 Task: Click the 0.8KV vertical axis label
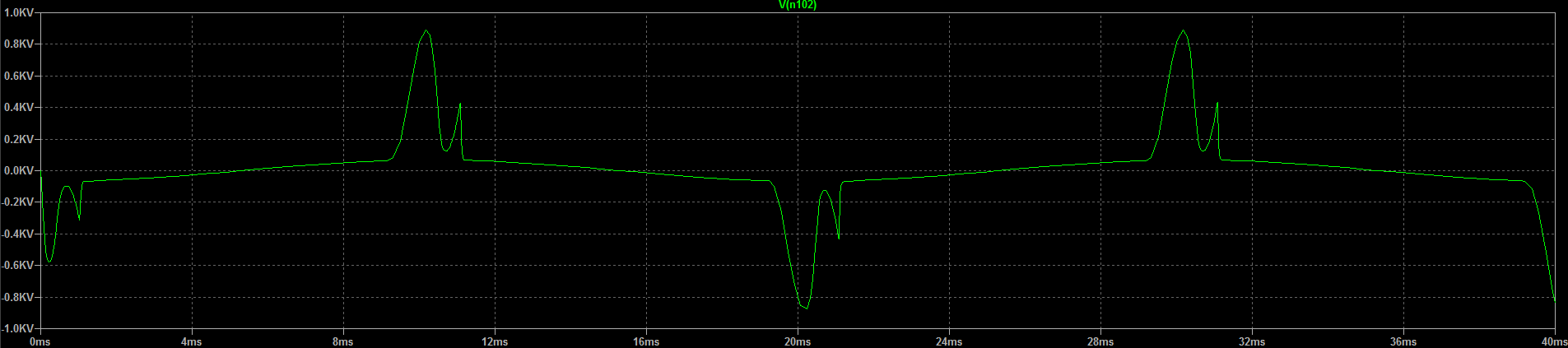click(19, 44)
